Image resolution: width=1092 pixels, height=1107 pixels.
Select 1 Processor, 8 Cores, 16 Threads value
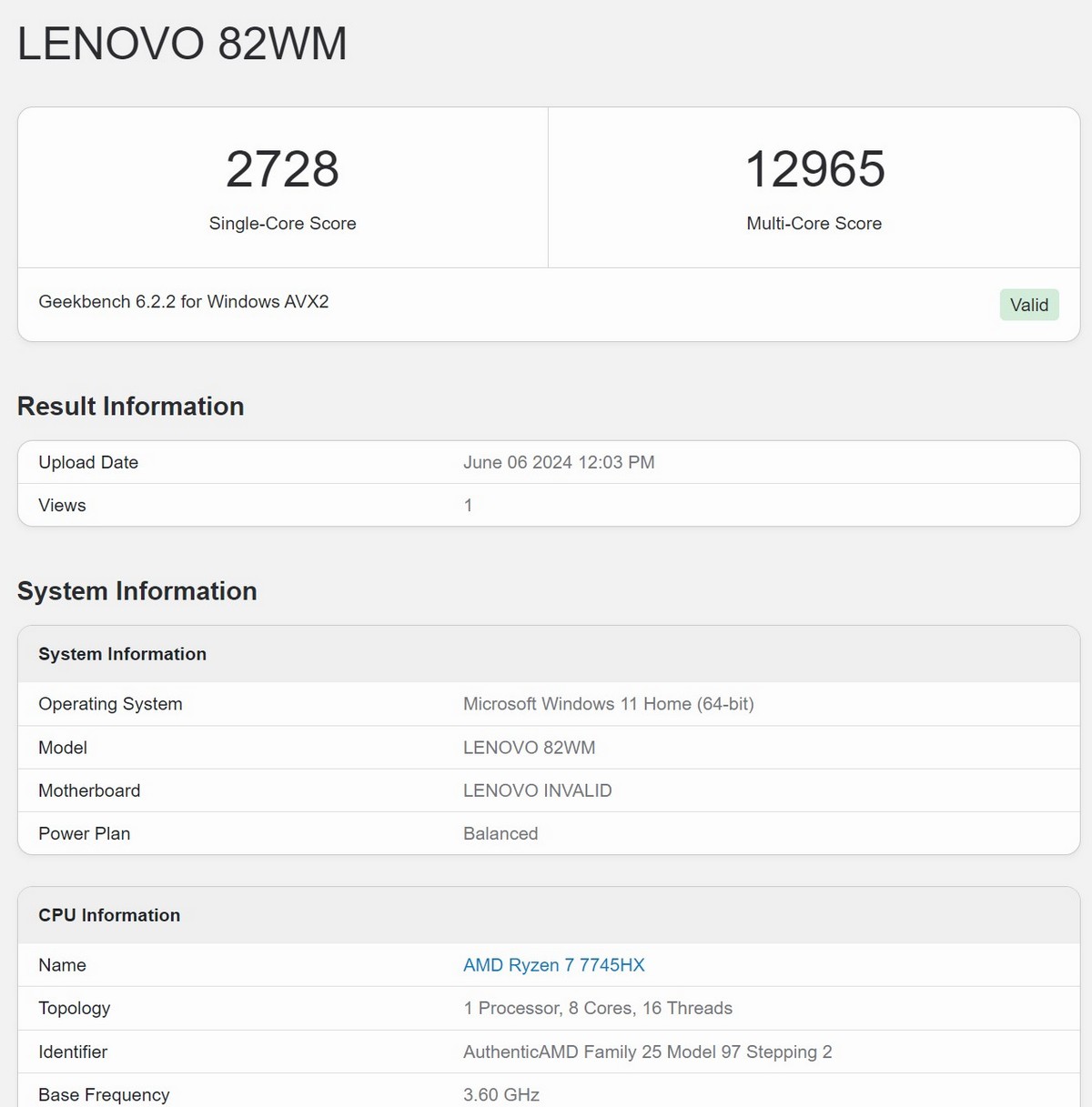pos(598,1009)
